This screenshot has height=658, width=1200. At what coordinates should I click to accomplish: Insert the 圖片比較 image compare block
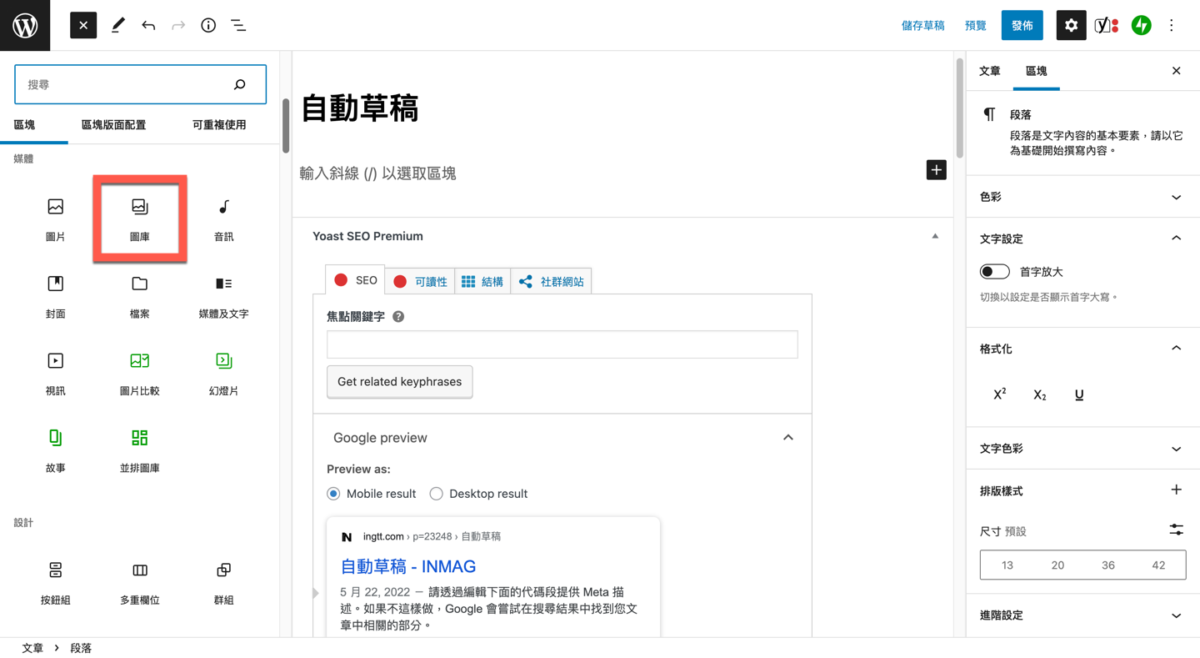[140, 373]
